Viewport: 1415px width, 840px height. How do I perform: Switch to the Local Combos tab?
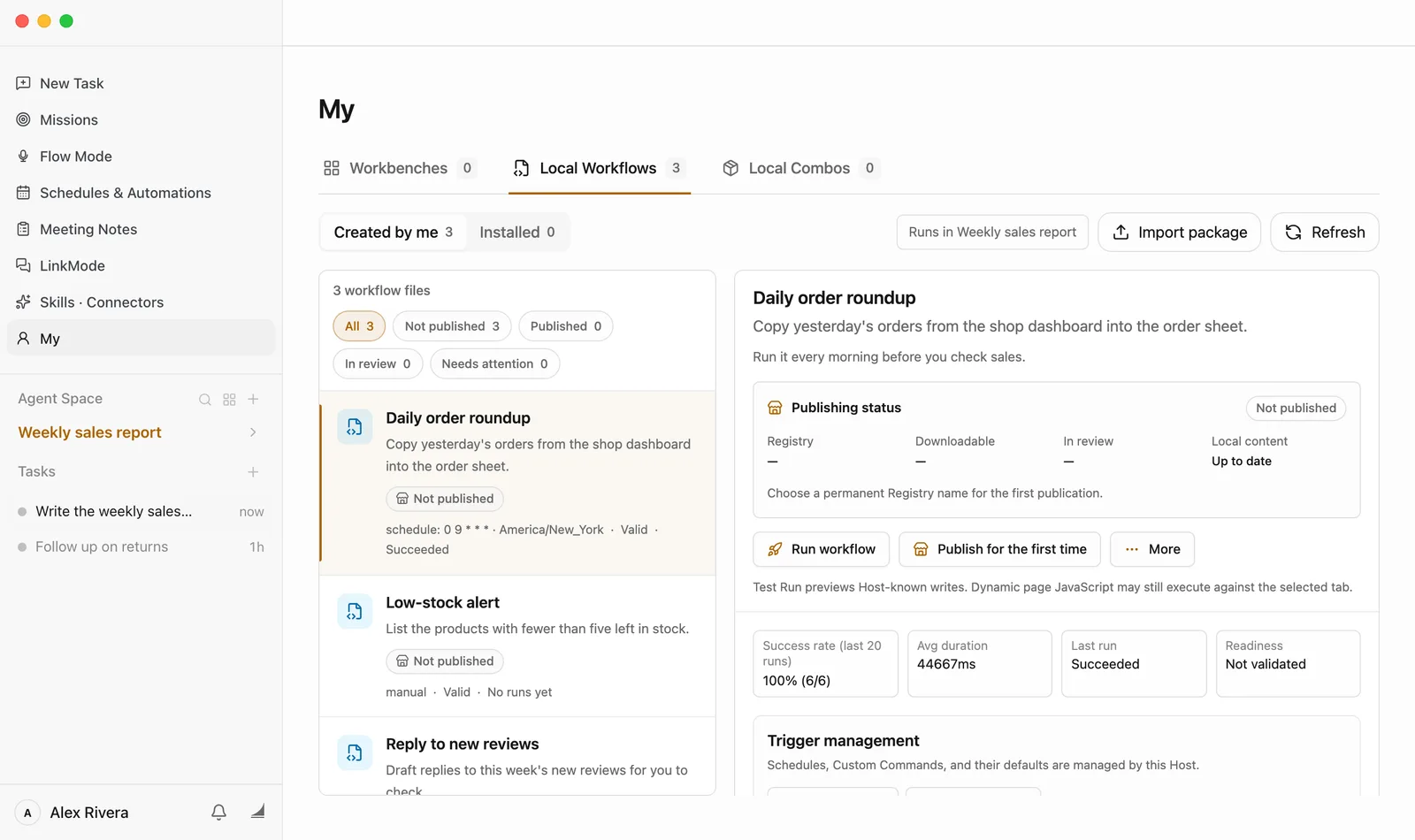(800, 168)
